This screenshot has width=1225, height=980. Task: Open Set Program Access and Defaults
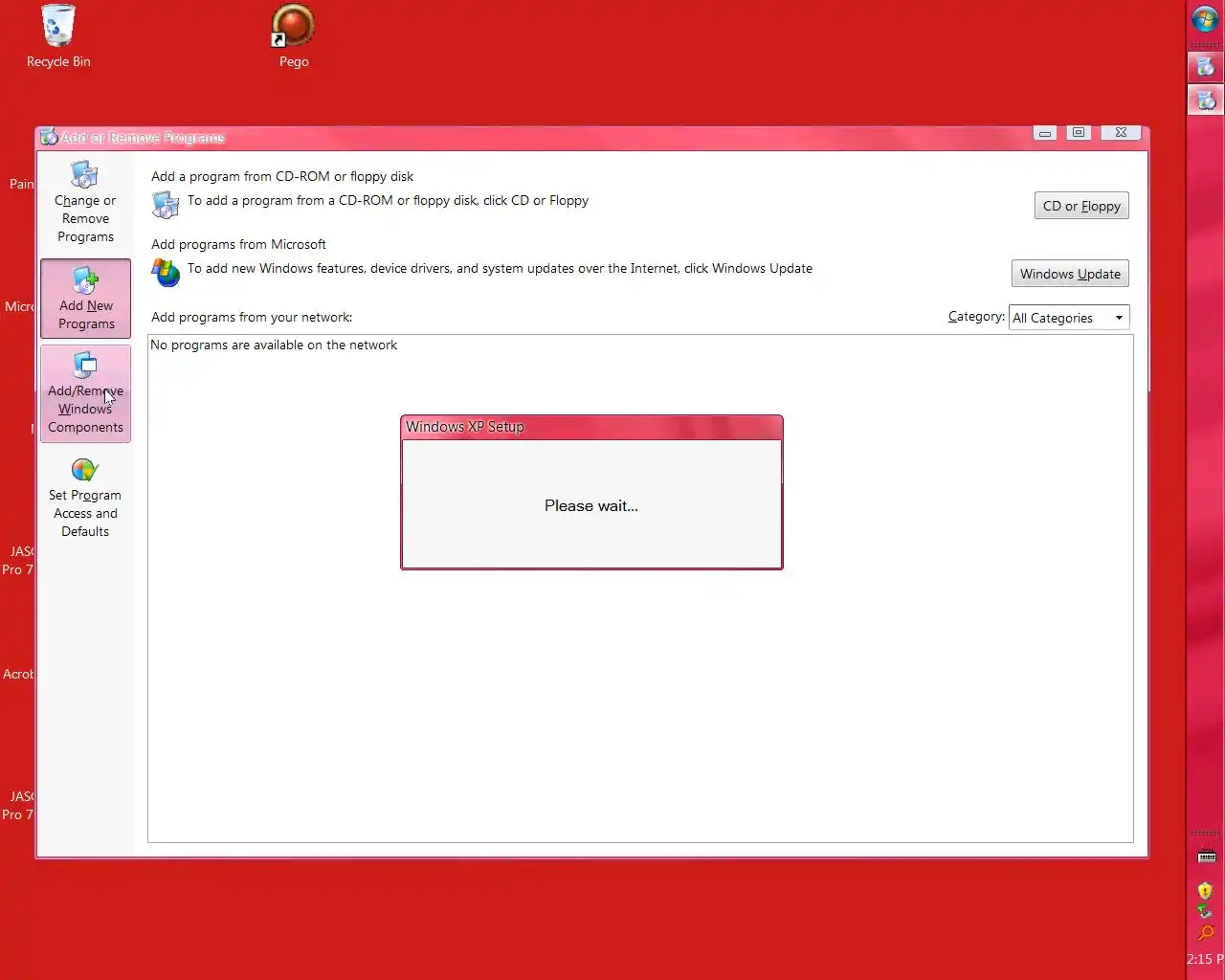coord(85,498)
